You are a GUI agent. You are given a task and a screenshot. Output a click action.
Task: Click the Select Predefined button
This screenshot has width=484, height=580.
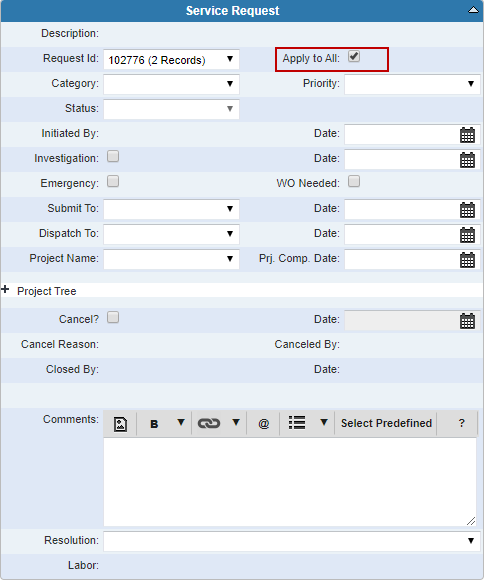[386, 423]
